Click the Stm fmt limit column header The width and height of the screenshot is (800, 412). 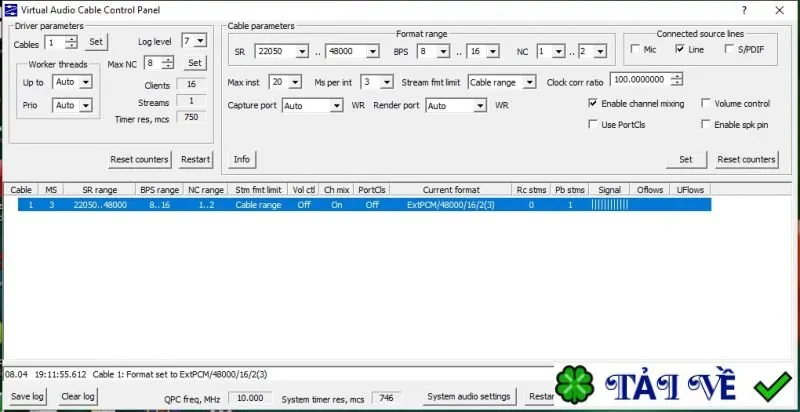click(x=258, y=190)
